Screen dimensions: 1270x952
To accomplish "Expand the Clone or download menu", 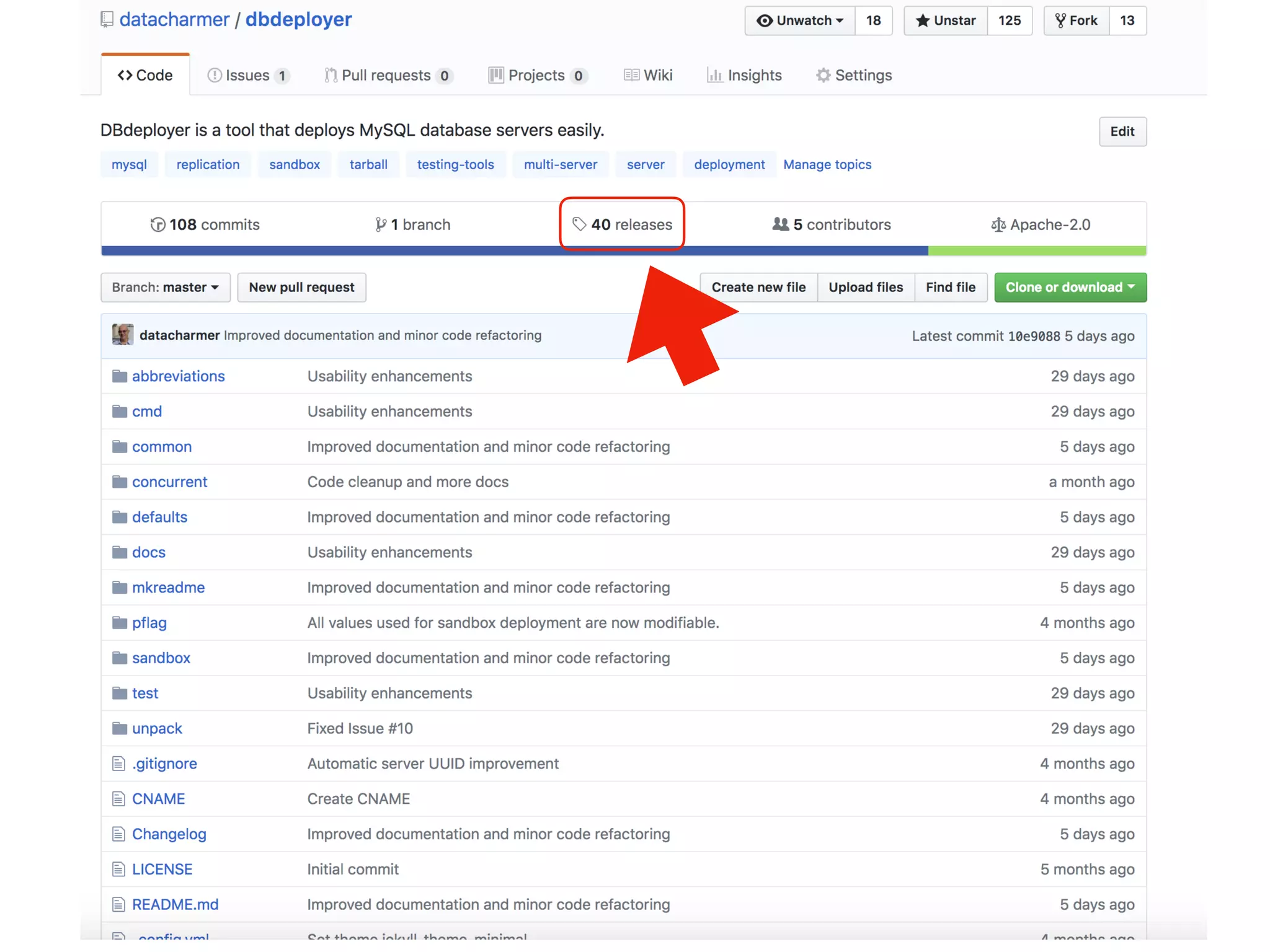I will (x=1070, y=287).
